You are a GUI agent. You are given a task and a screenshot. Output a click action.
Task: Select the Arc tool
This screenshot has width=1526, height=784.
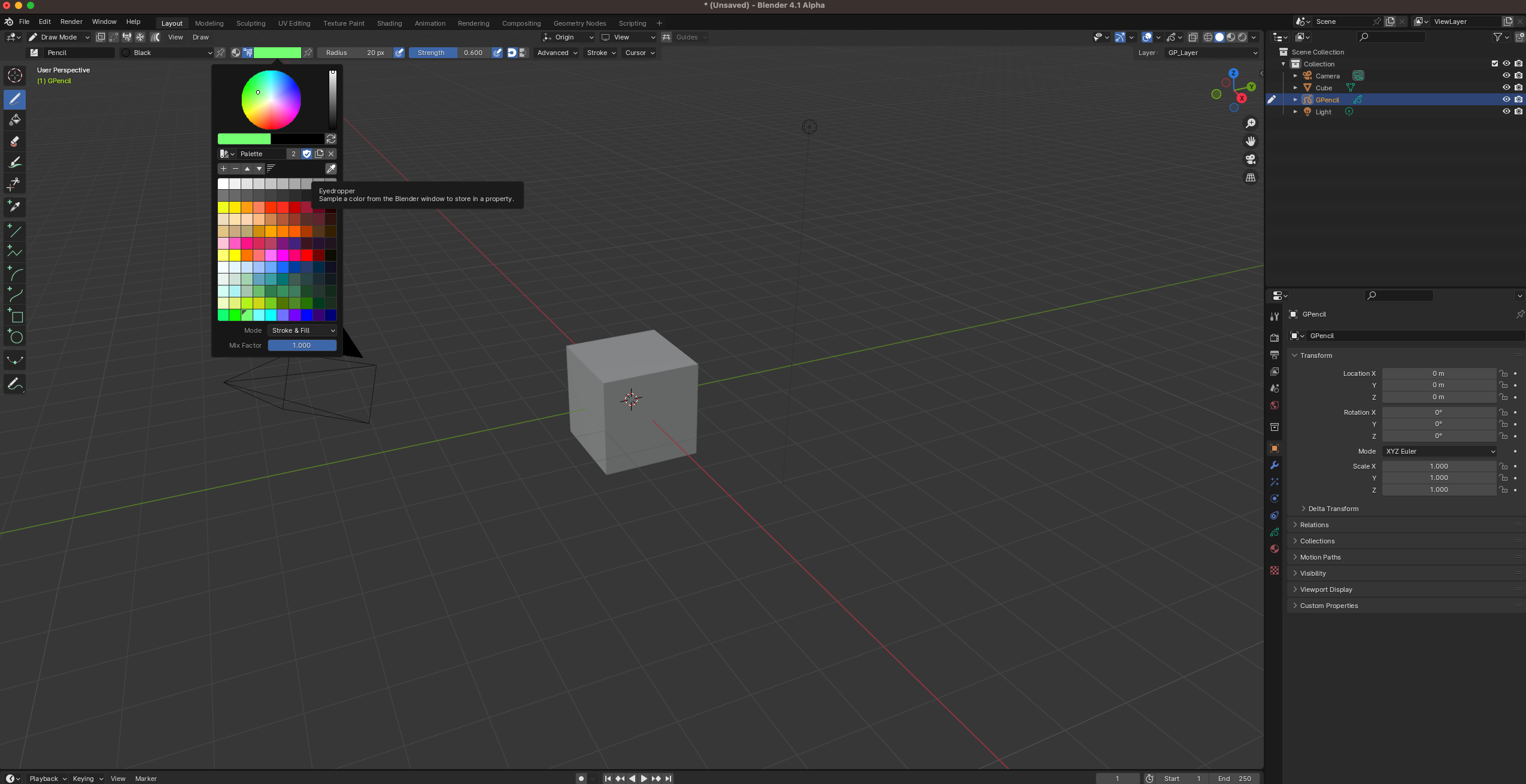click(x=15, y=274)
